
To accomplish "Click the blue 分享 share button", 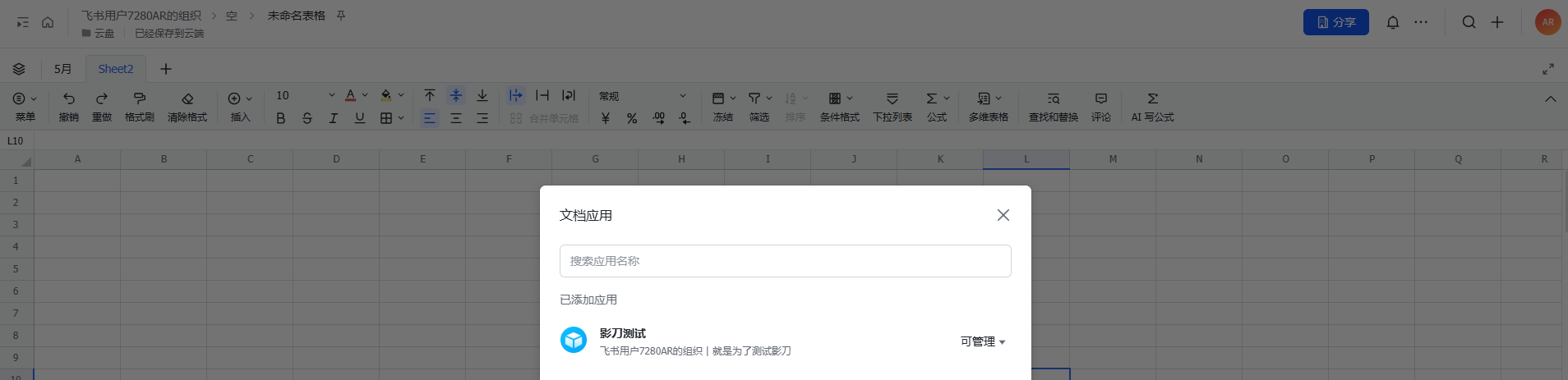I will tap(1335, 22).
